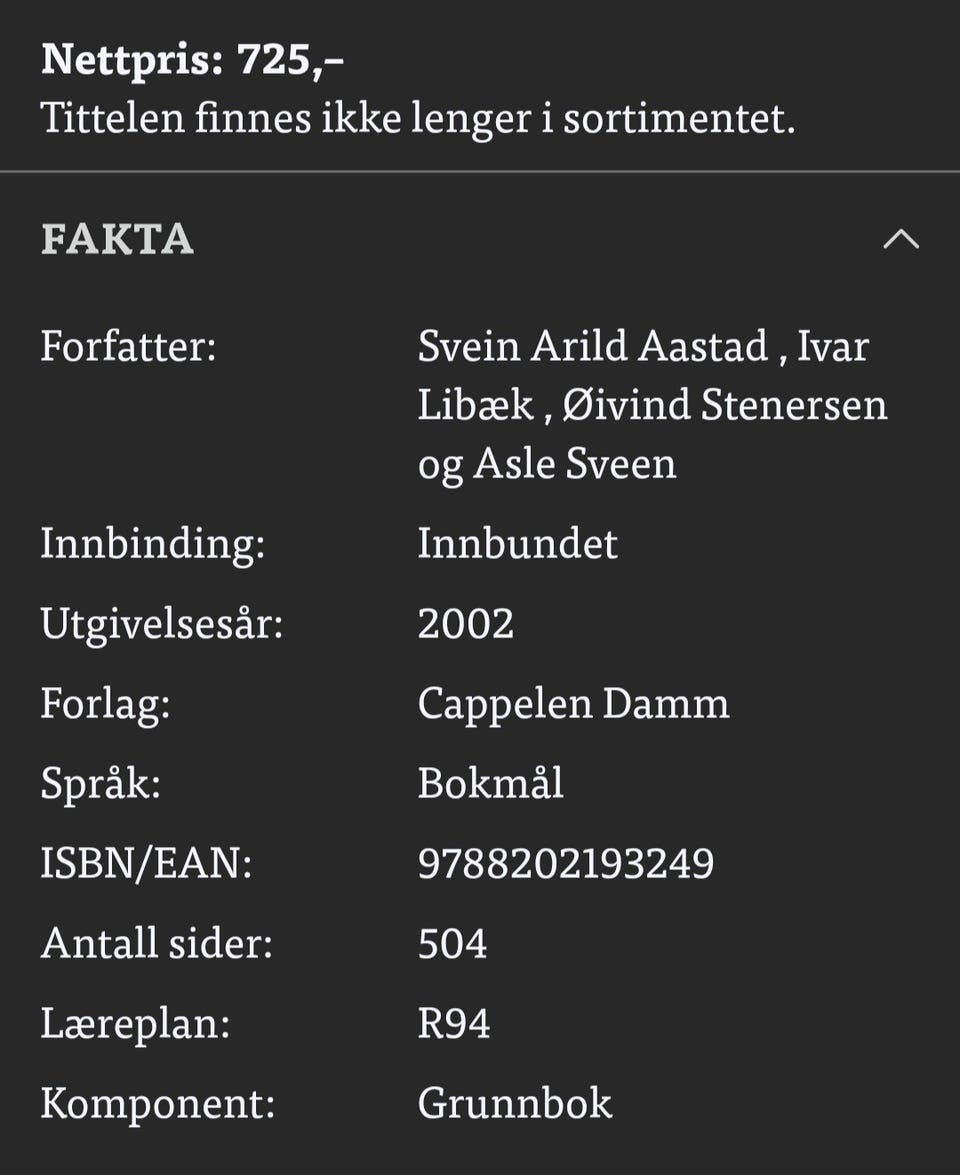The image size is (960, 1175).
Task: Click the ISBN/EAN label
Action: [146, 863]
